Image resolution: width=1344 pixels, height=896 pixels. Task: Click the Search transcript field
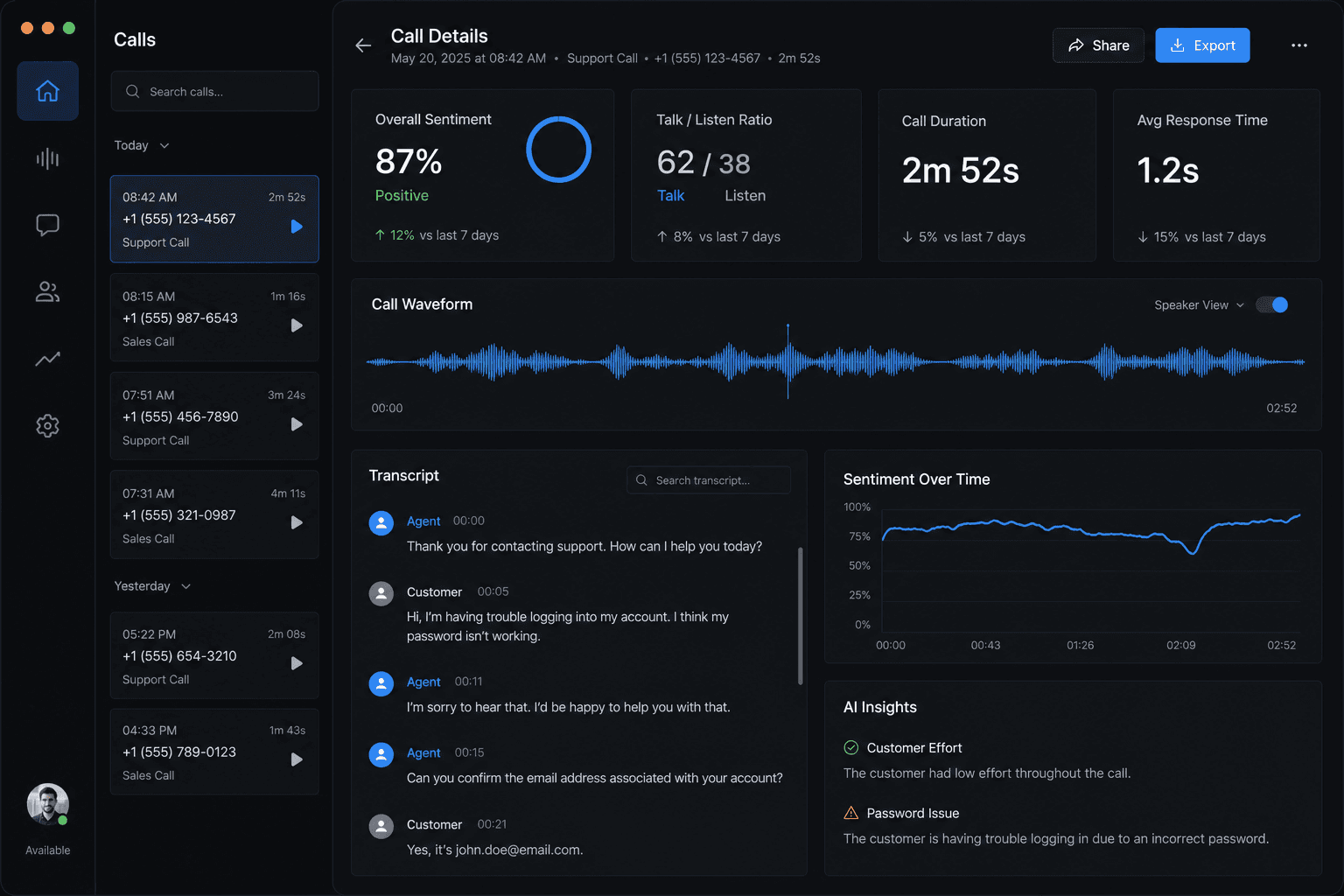tap(709, 480)
